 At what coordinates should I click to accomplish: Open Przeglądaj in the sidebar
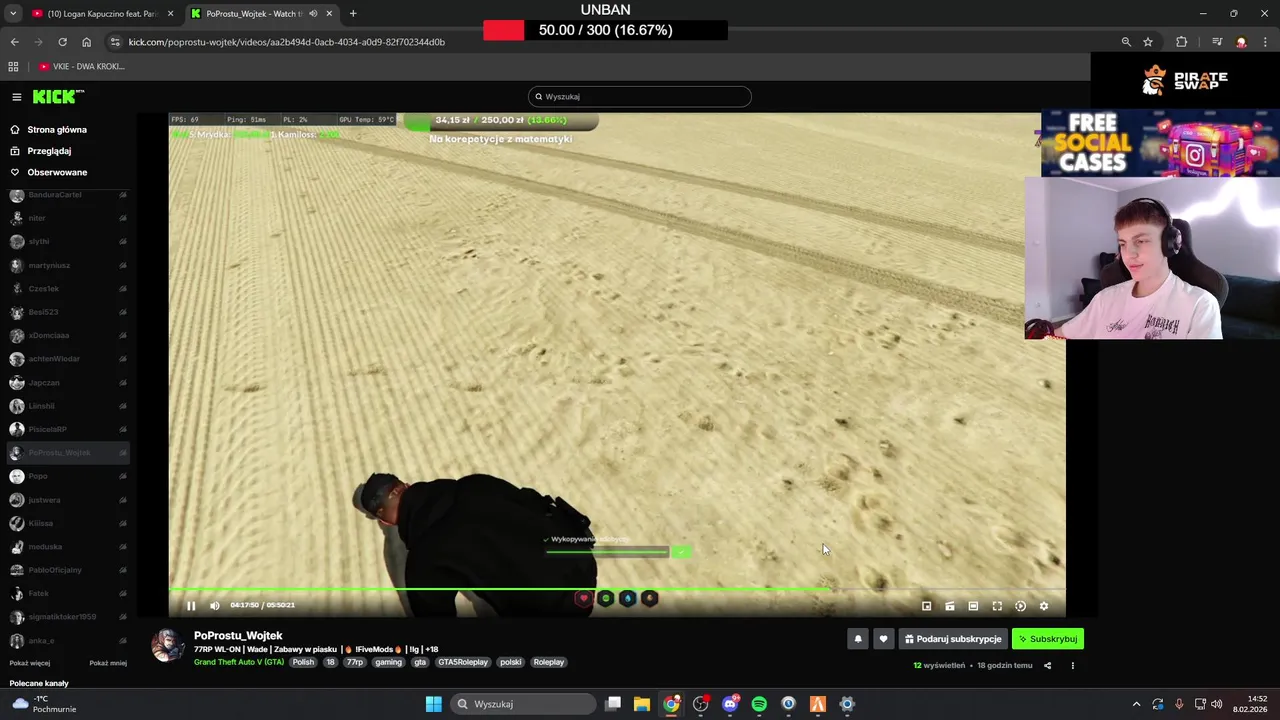[x=49, y=151]
